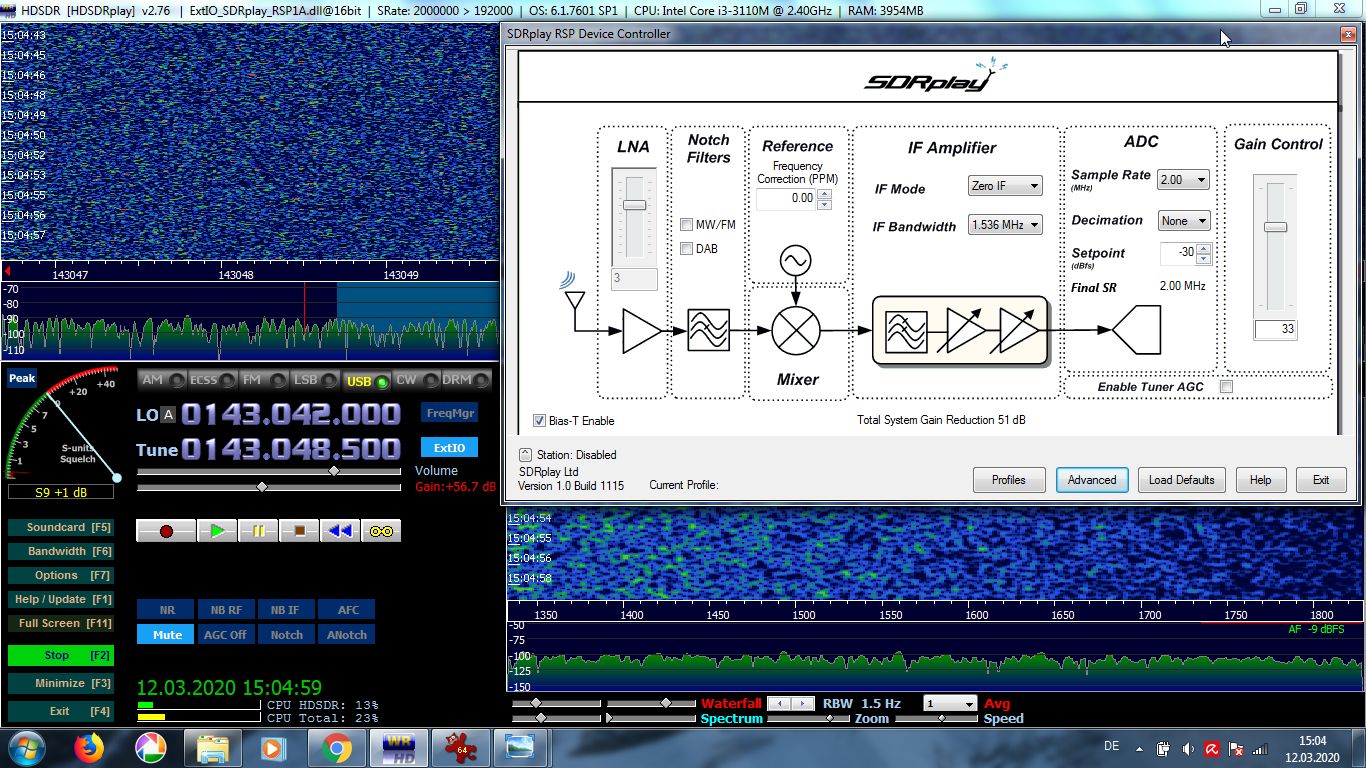The image size is (1366, 768).
Task: Toggle the AGC Off button
Action: click(226, 635)
